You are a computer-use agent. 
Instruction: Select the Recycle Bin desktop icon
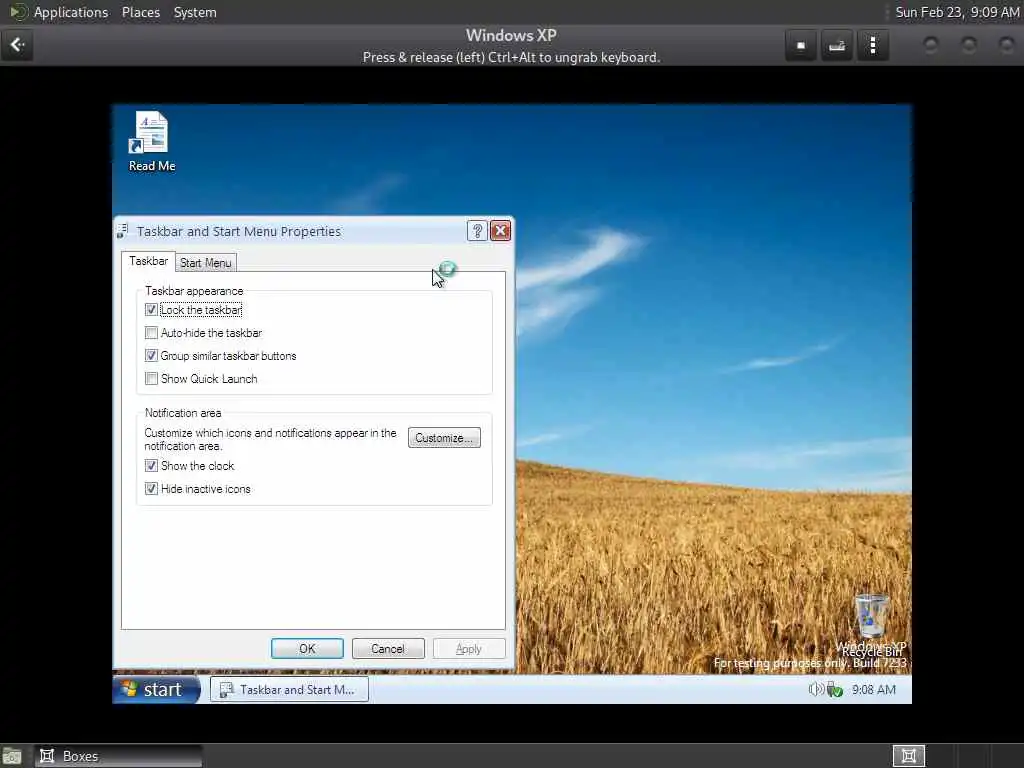(872, 624)
